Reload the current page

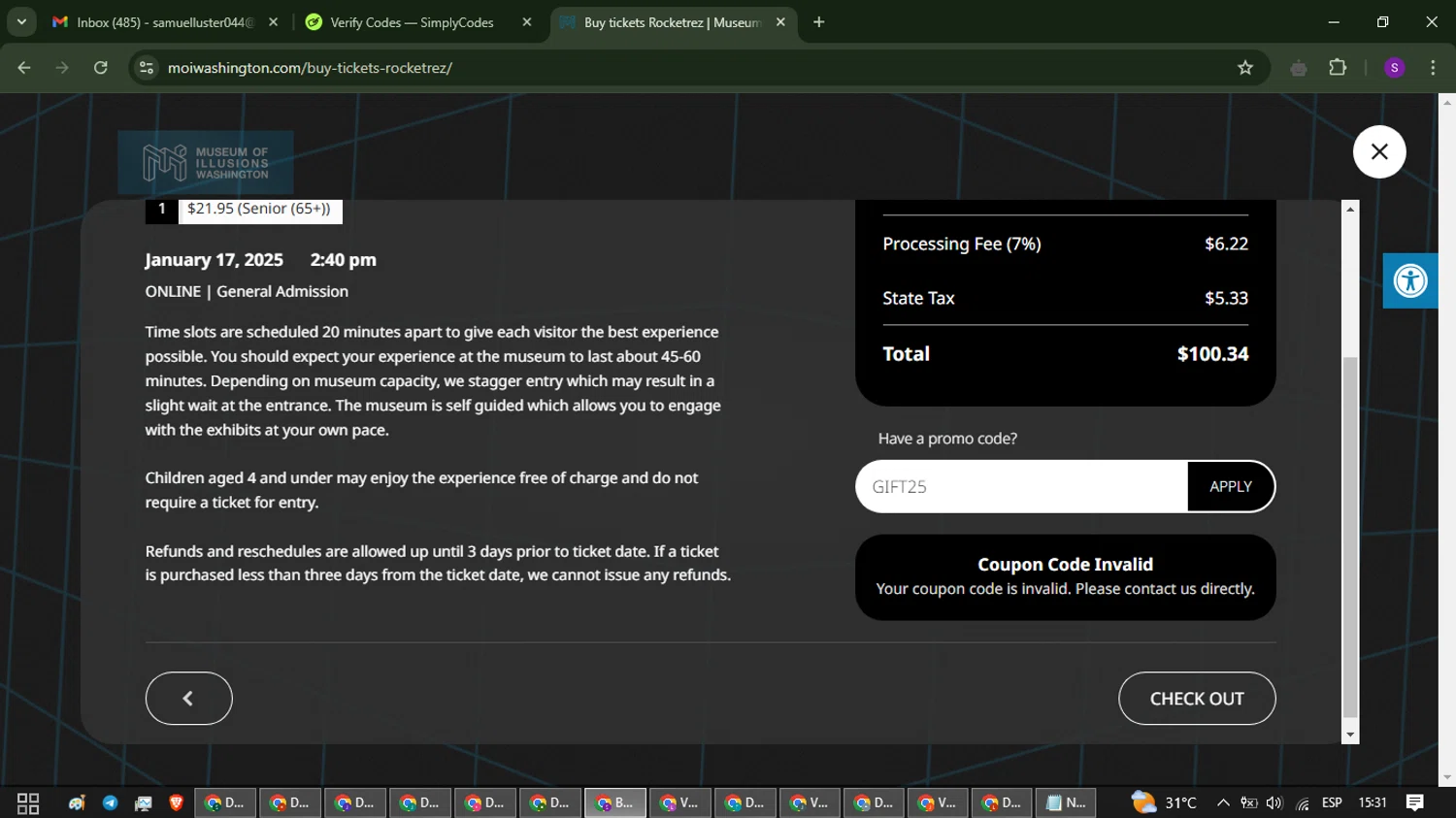[101, 68]
